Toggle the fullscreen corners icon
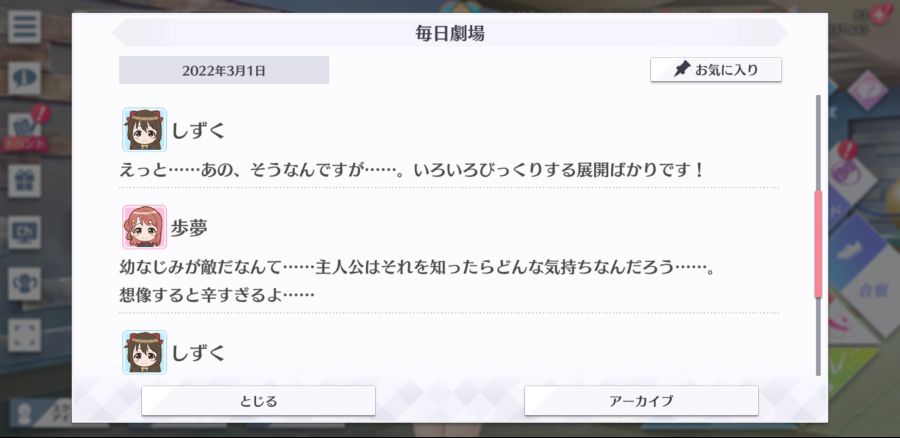Image resolution: width=900 pixels, height=438 pixels. [24, 335]
